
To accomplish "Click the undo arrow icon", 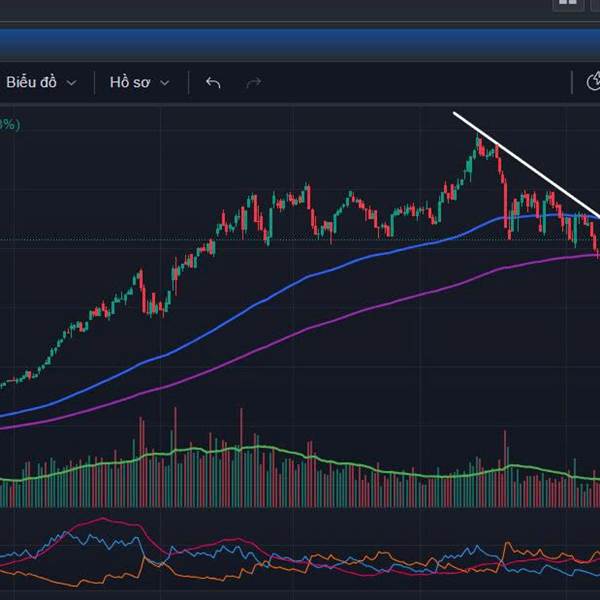I will (213, 83).
